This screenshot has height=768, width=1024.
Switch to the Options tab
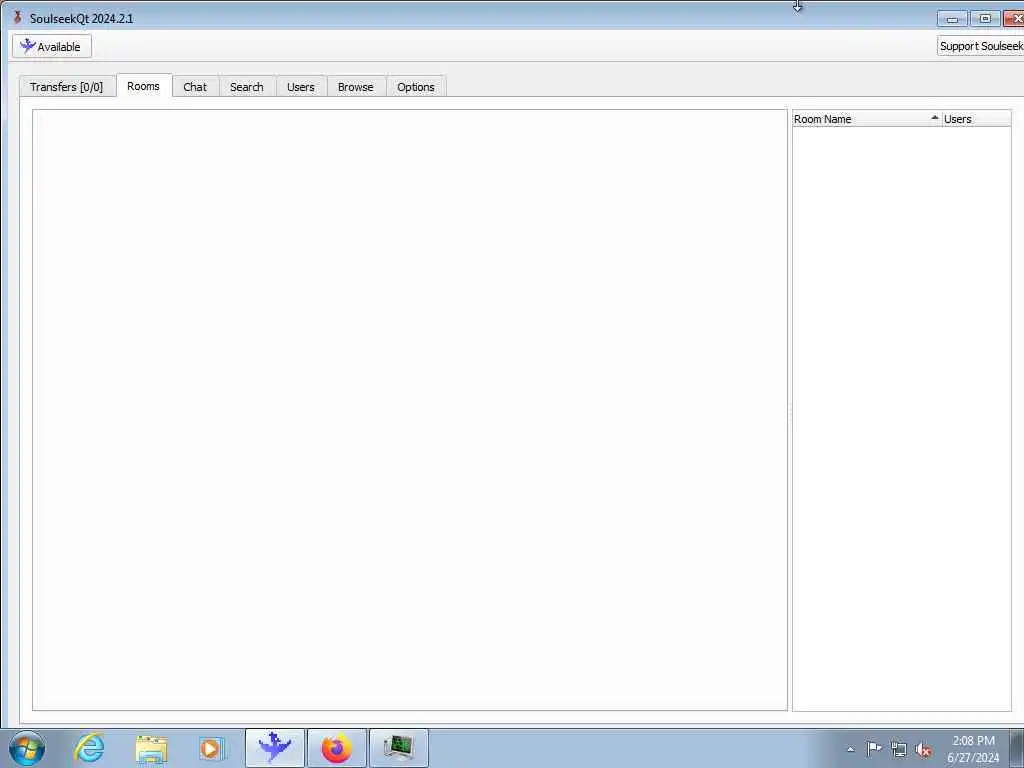(x=416, y=87)
